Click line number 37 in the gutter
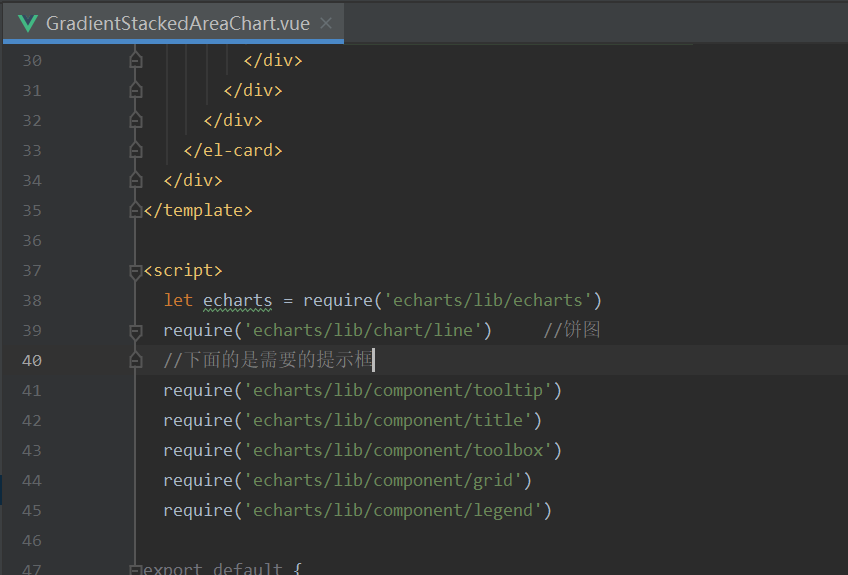This screenshot has width=848, height=575. pos(32,270)
